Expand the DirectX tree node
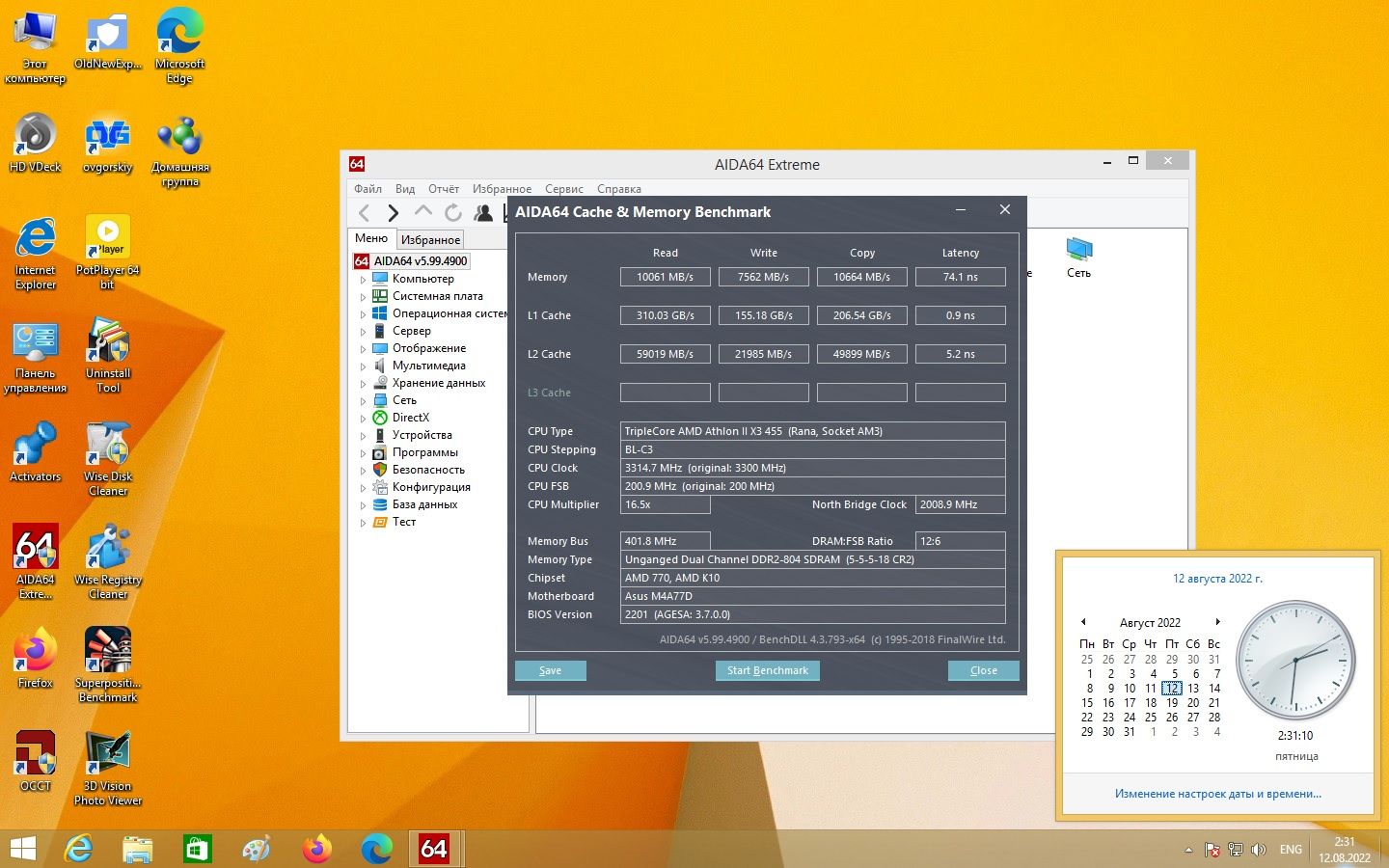This screenshot has height=868, width=1389. 364,419
